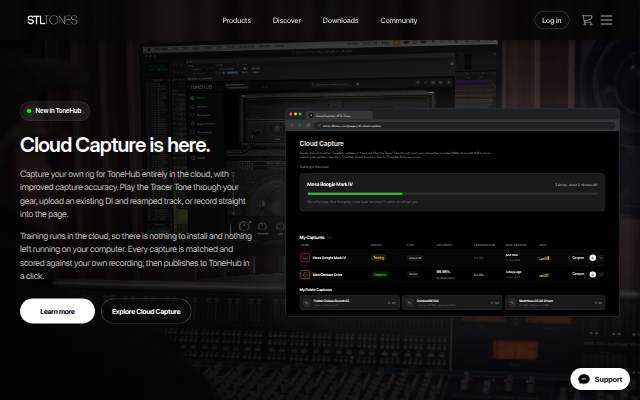Image resolution: width=640 pixels, height=400 pixels.
Task: Click the 'My Captures' heading in the mockup
Action: point(312,238)
